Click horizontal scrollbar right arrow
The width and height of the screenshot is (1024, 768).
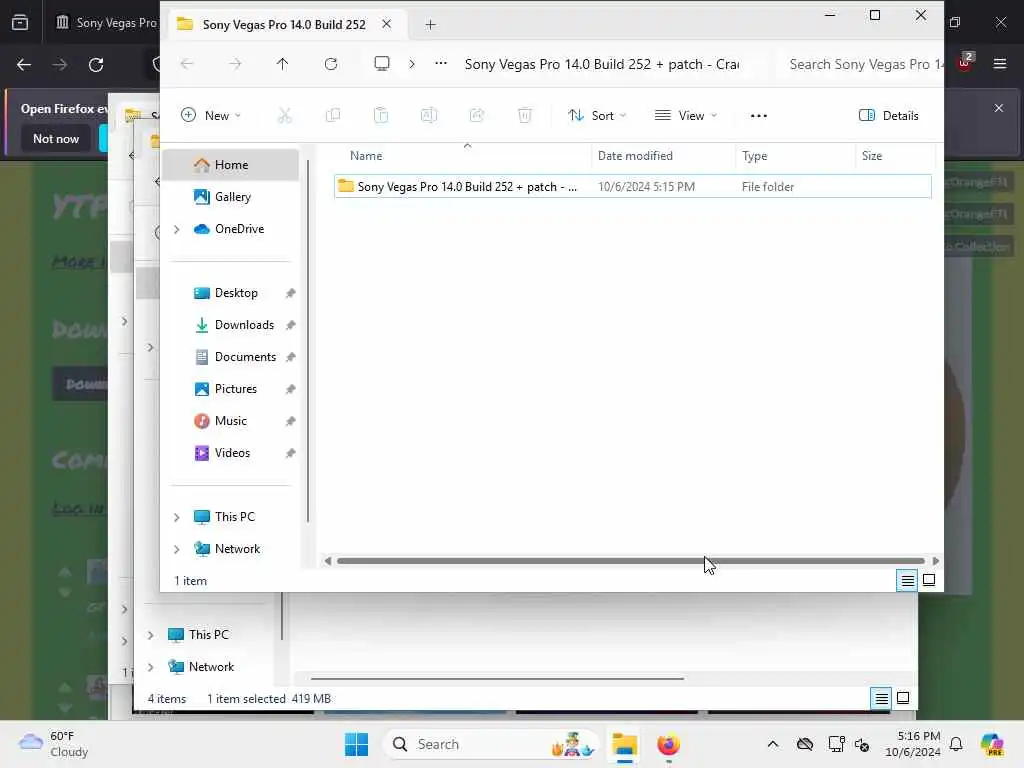pos(936,561)
